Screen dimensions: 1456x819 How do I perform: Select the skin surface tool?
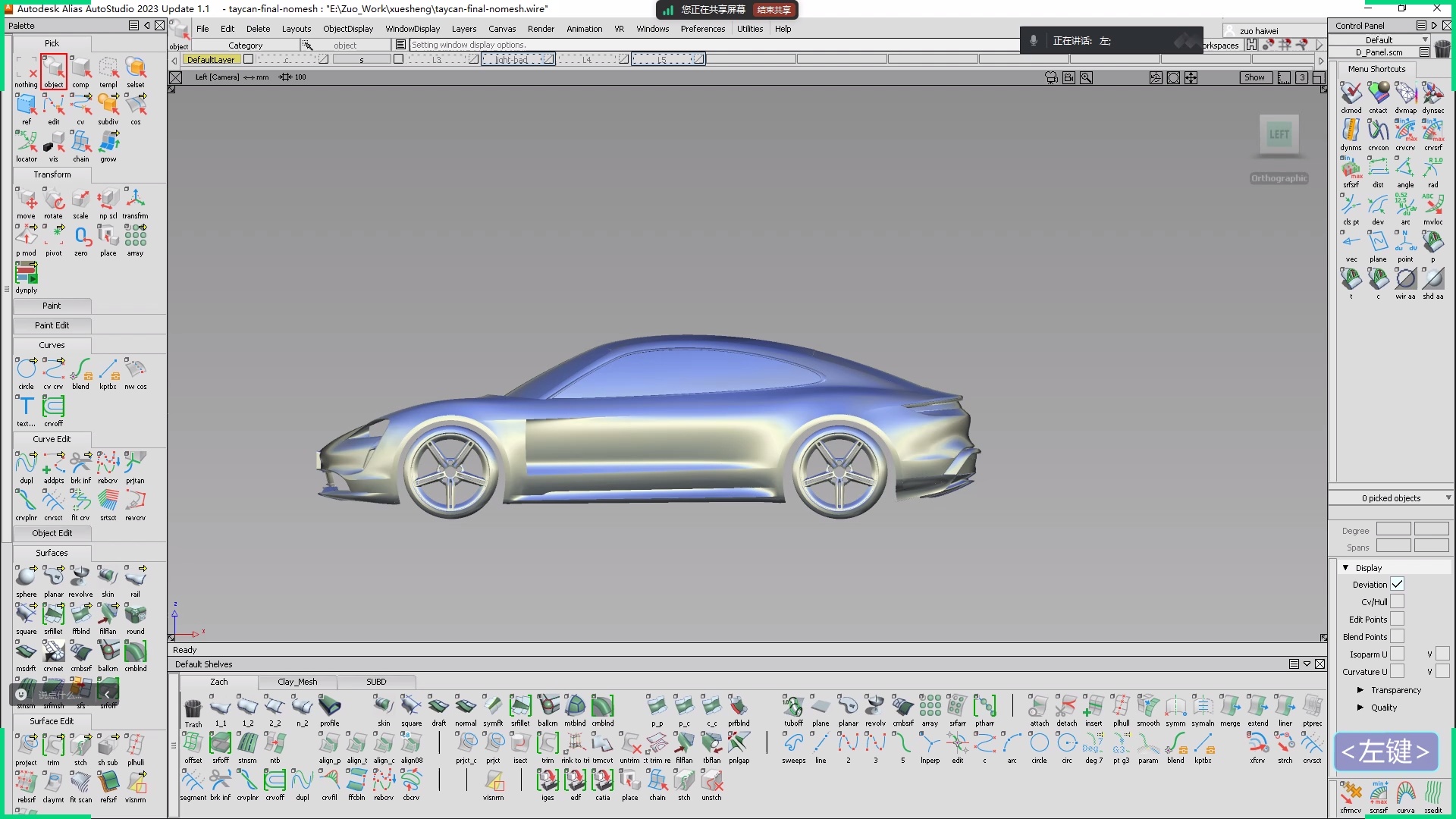[108, 578]
